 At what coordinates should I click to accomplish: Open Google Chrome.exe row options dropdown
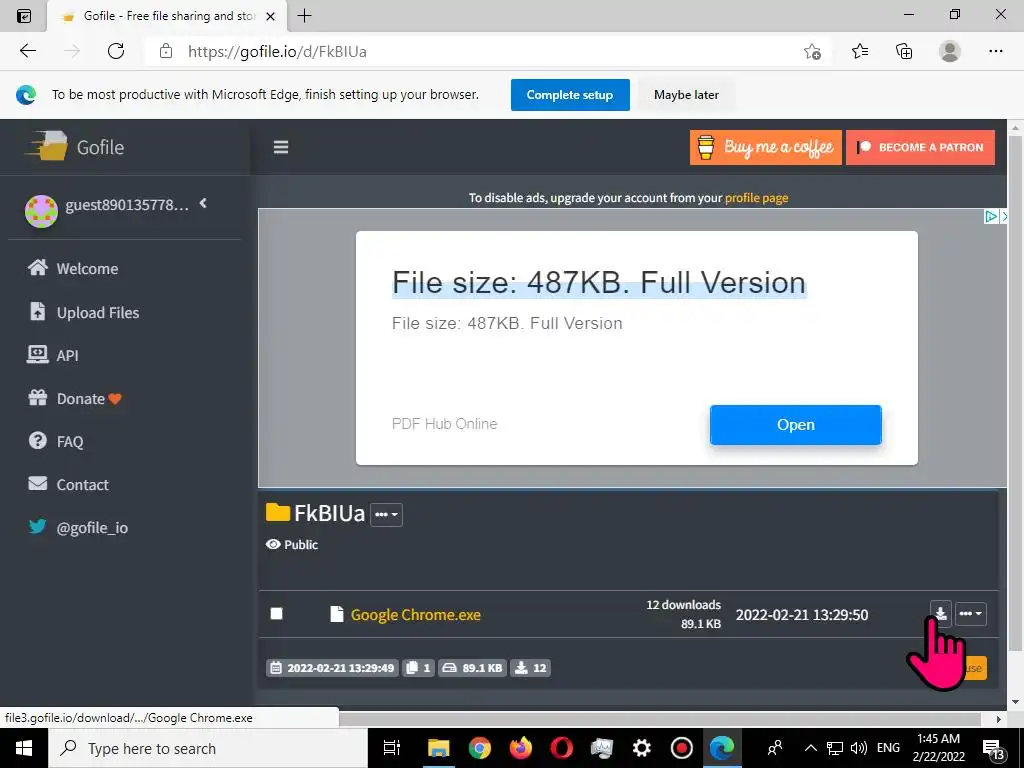[970, 613]
